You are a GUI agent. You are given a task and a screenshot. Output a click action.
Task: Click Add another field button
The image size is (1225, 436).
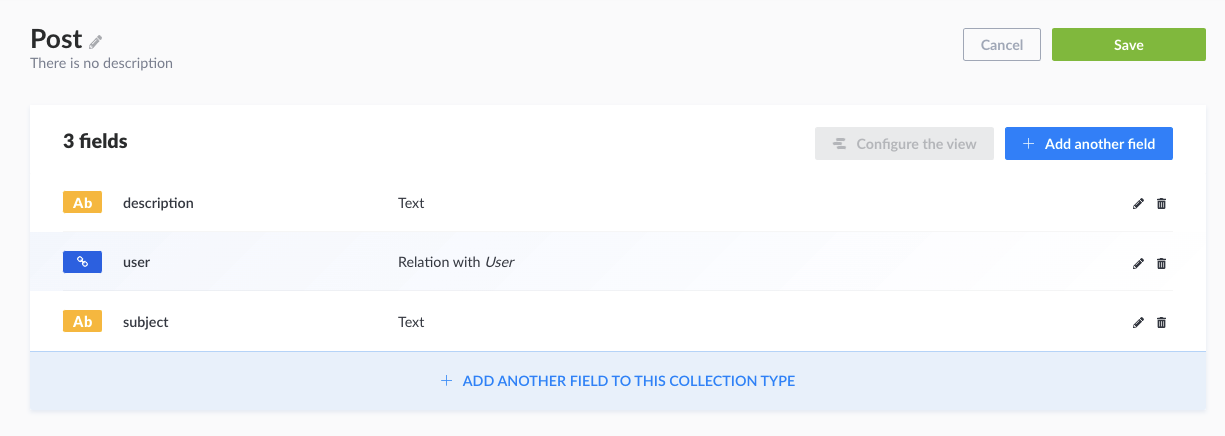[1088, 144]
